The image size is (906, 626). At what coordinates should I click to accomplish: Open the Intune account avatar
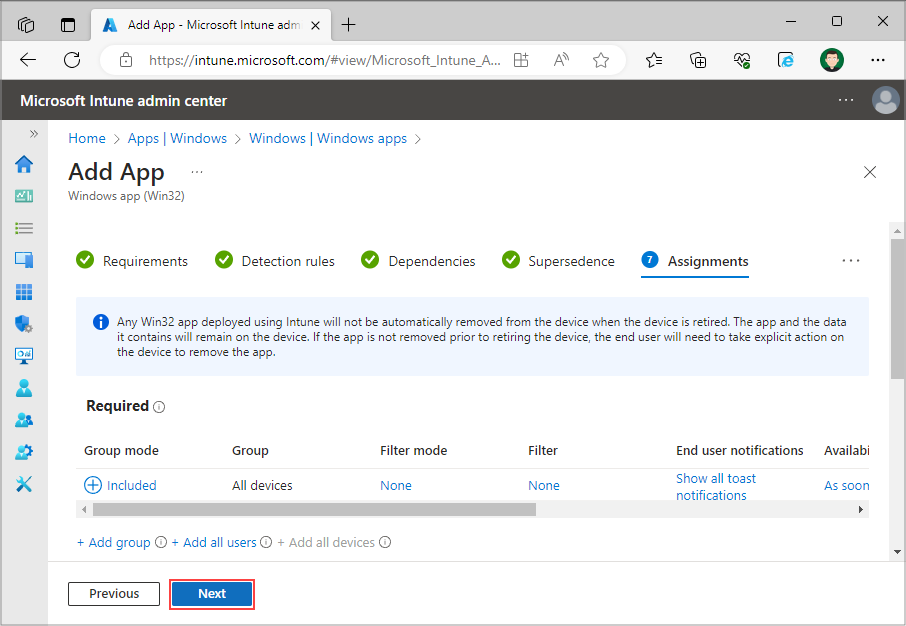click(885, 100)
